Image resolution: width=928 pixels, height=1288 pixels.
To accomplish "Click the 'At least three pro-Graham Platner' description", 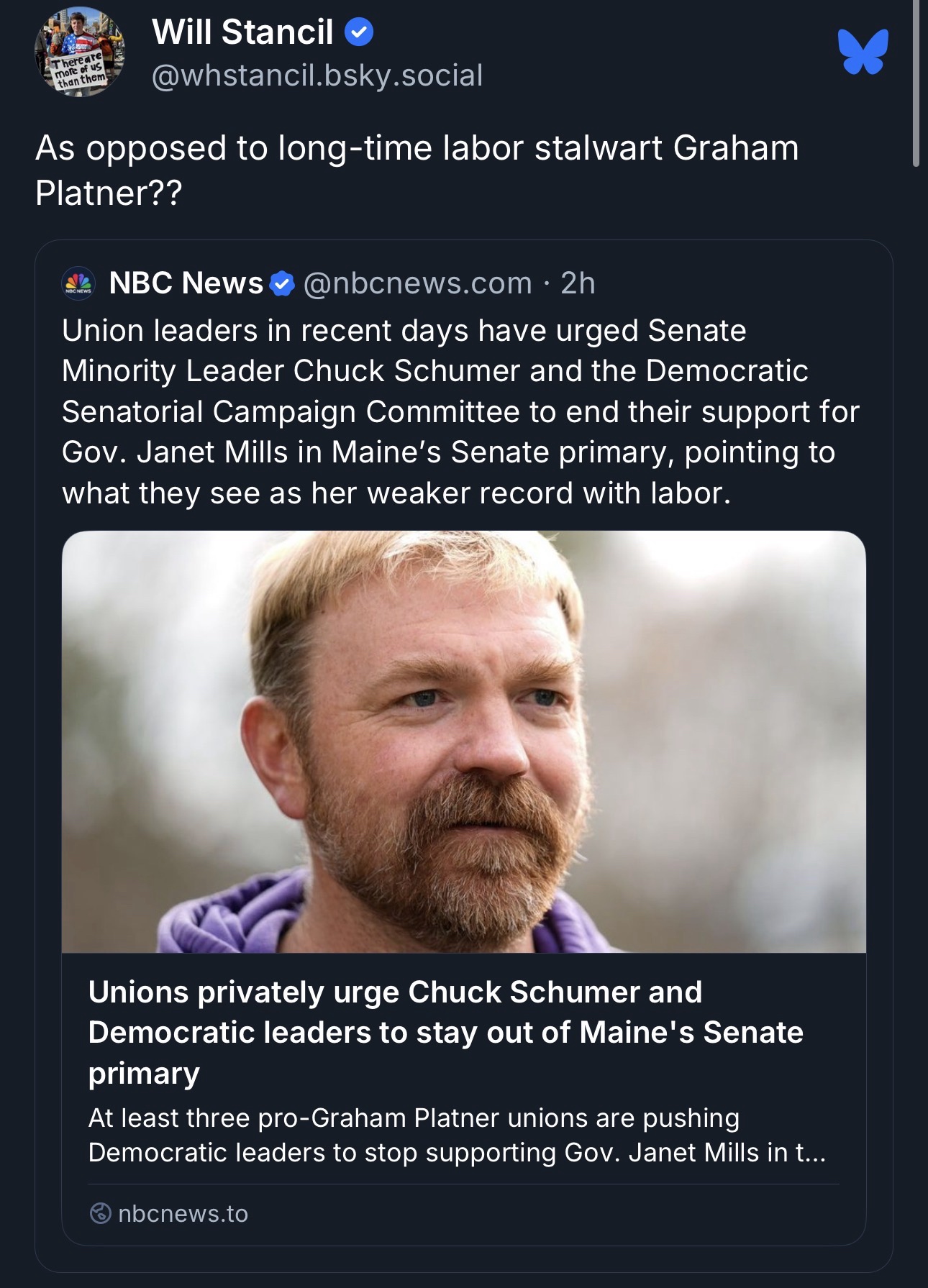I will [x=456, y=1135].
